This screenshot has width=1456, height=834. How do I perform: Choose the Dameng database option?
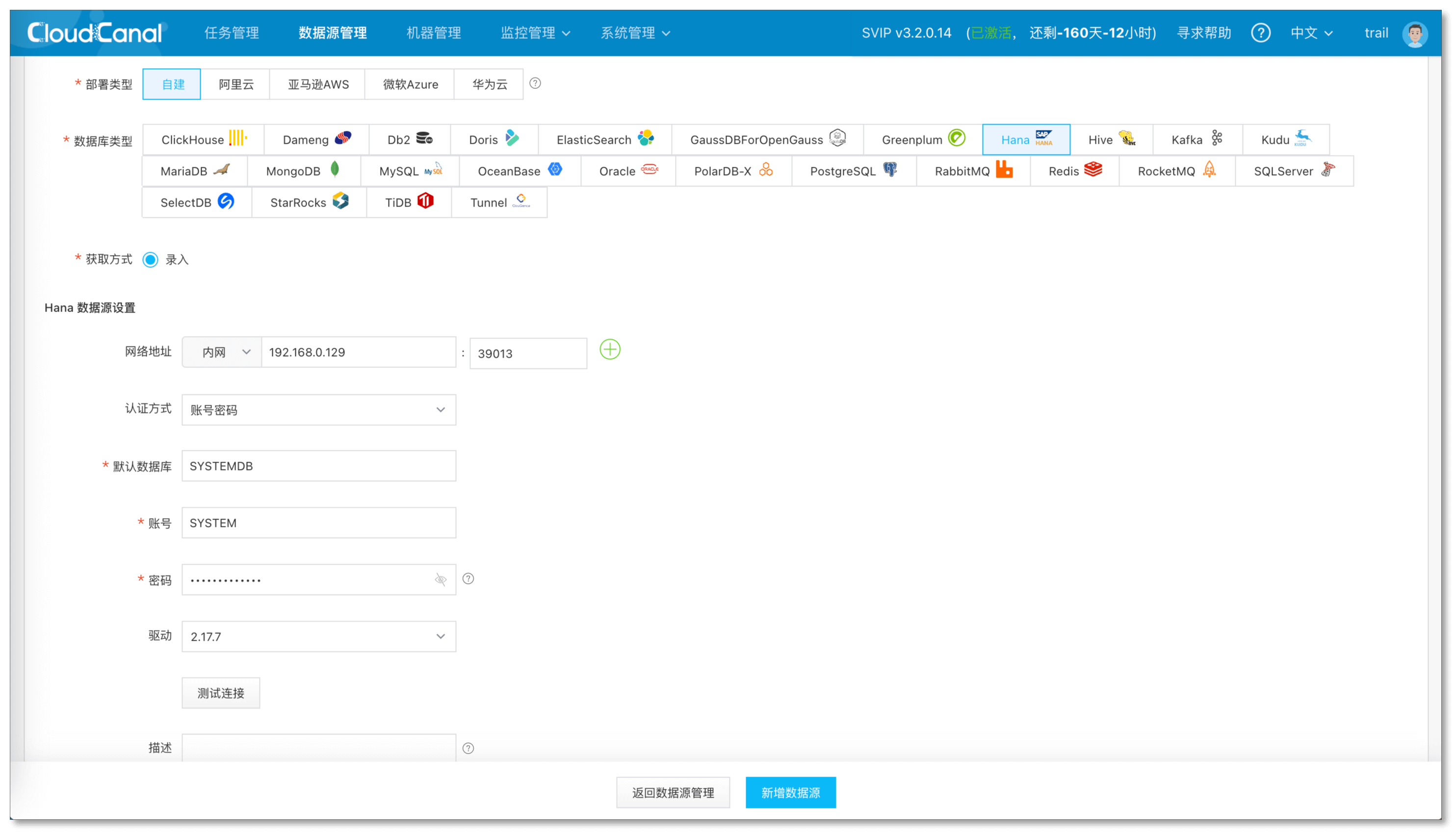tap(316, 139)
